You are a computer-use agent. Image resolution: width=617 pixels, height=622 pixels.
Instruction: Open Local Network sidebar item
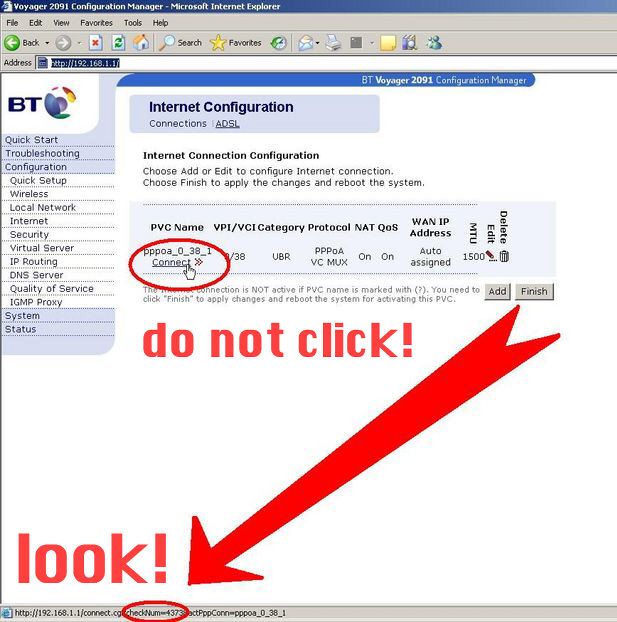coord(42,207)
